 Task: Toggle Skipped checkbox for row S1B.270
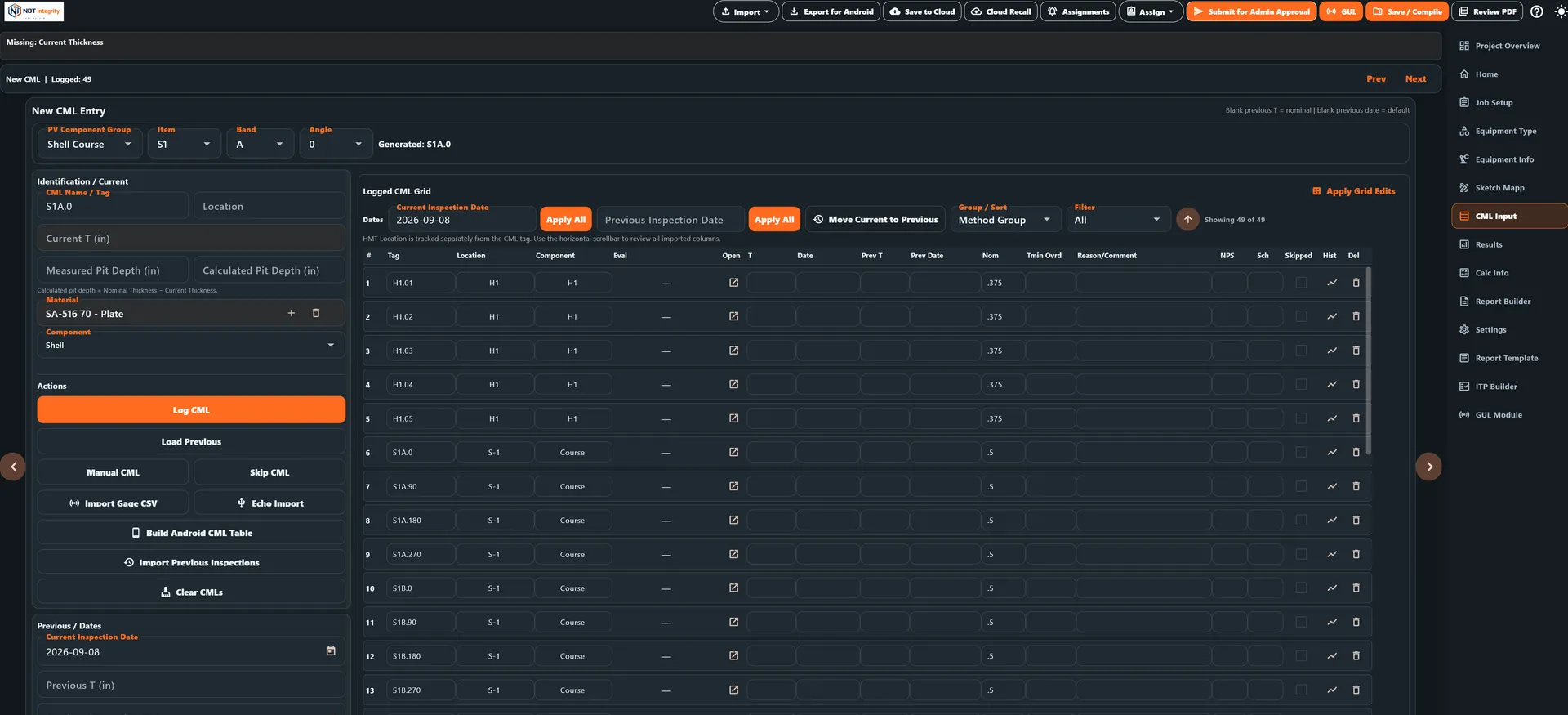coord(1301,690)
